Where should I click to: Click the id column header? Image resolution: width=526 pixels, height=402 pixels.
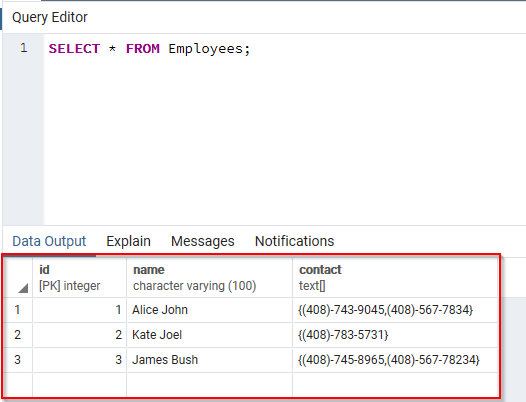80,278
